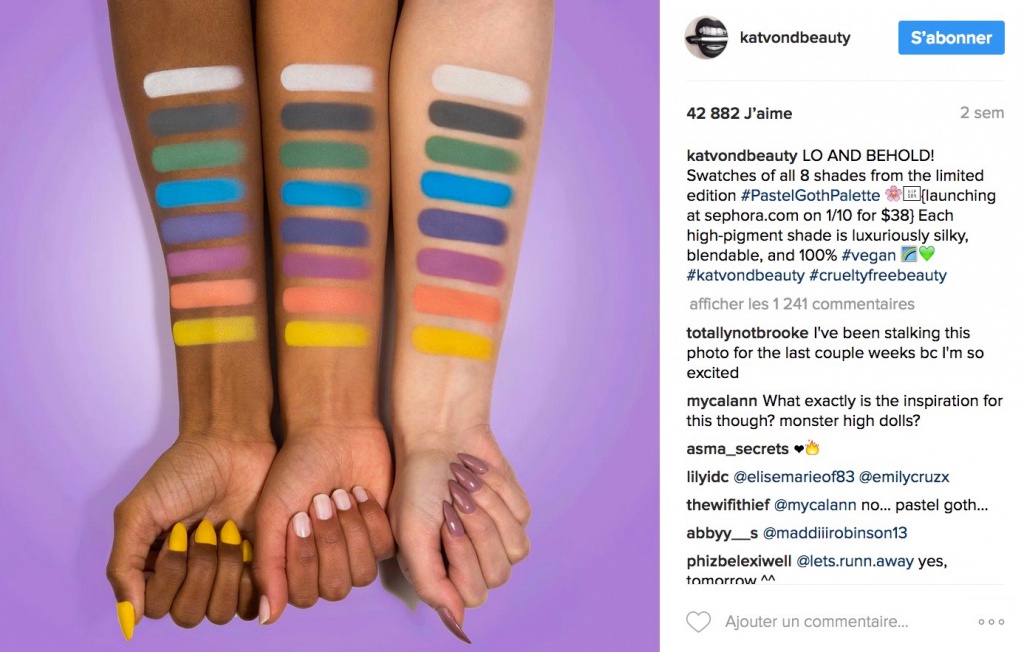Open mycalann's commenter profile

(x=722, y=401)
